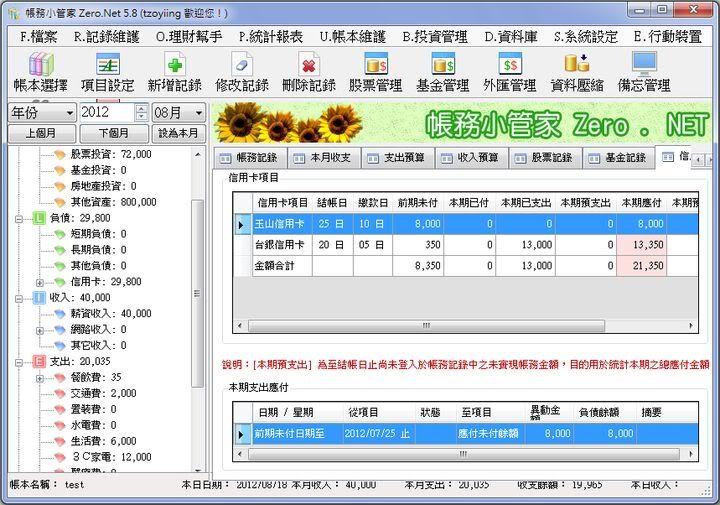Click the blue I icon beside 收入
The width and height of the screenshot is (720, 505).
pyautogui.click(x=39, y=297)
